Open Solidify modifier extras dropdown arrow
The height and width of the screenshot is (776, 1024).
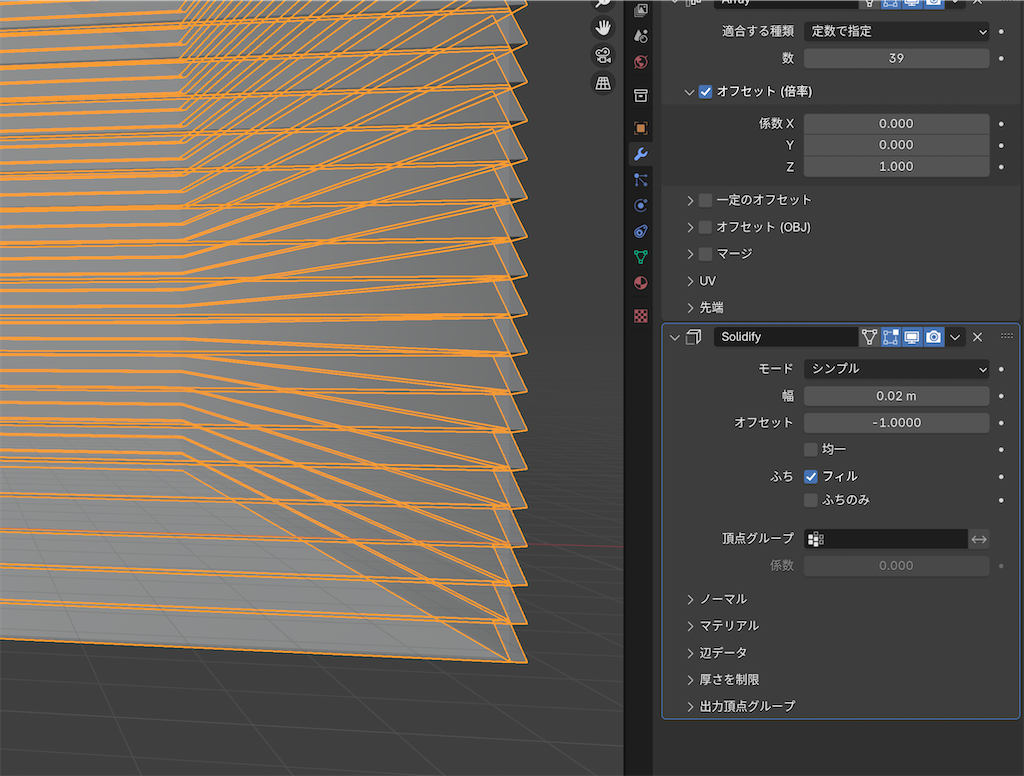click(955, 337)
